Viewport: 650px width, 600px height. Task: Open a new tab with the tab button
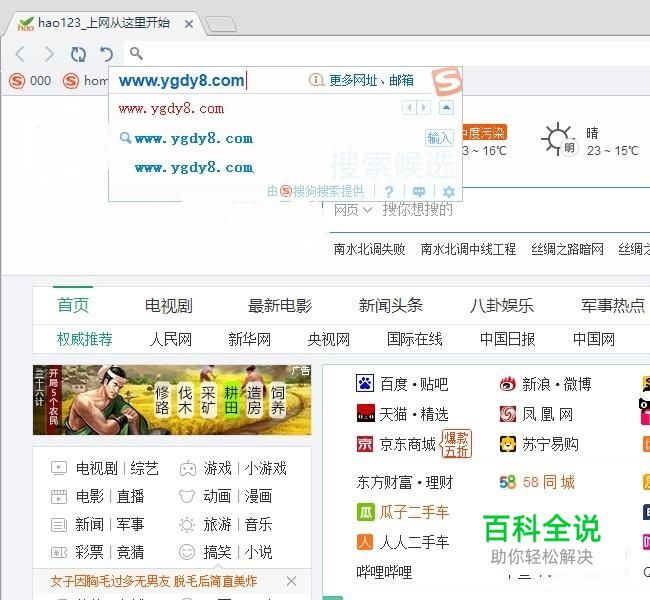pos(221,24)
